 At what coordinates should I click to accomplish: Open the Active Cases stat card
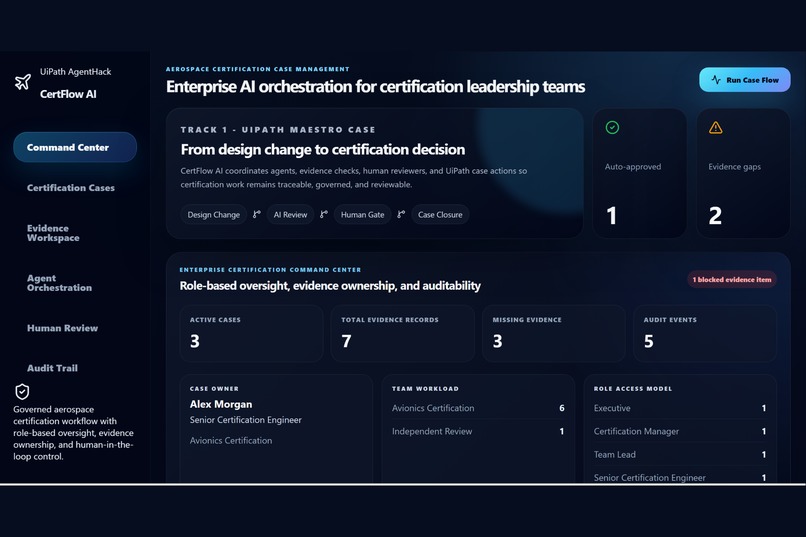[251, 334]
